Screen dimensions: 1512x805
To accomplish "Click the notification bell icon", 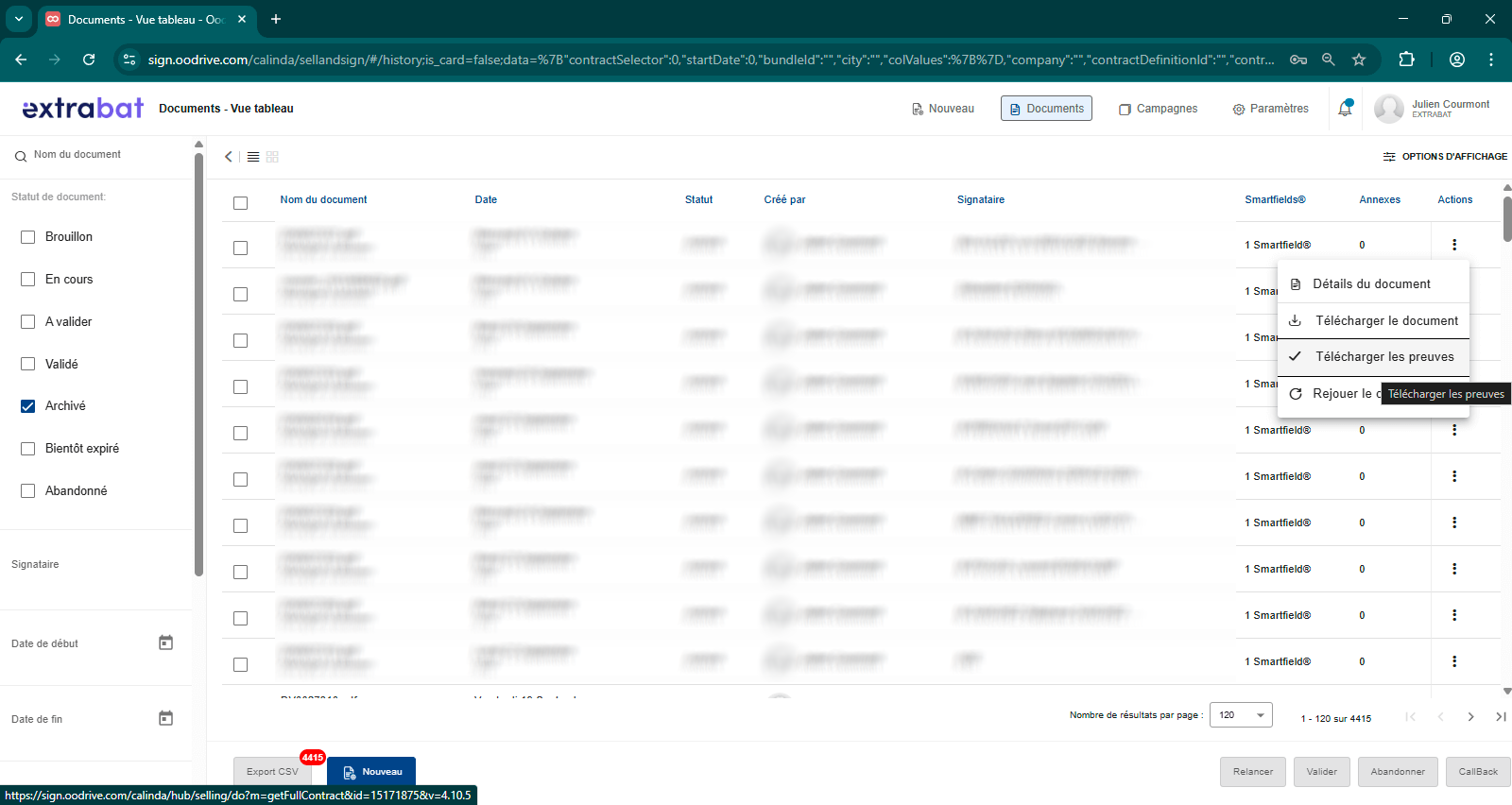I will [x=1345, y=109].
